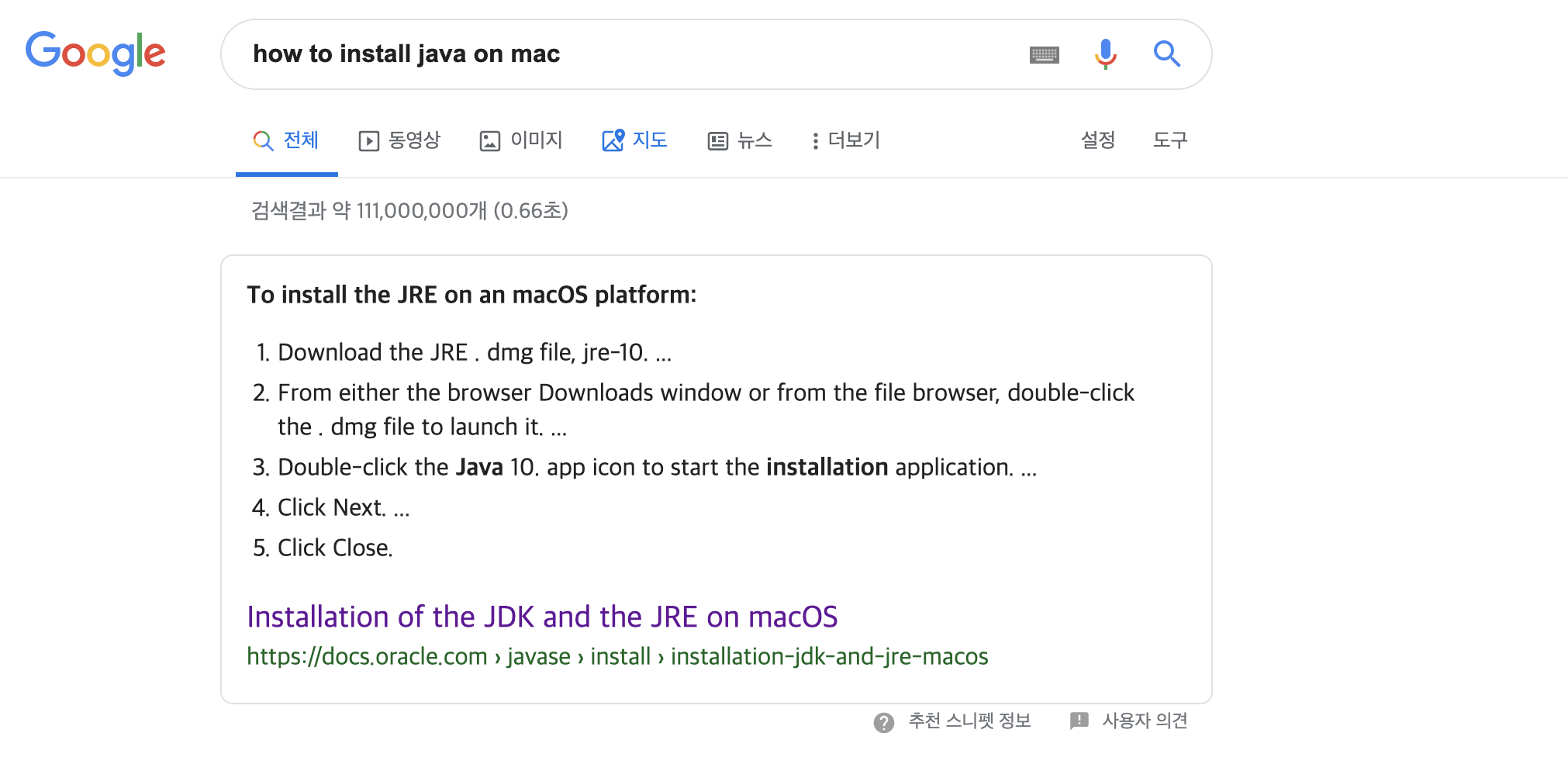Click the snippet heading 'To install the JRE on an macOS platform:'
This screenshot has height=771, width=1568.
point(471,296)
